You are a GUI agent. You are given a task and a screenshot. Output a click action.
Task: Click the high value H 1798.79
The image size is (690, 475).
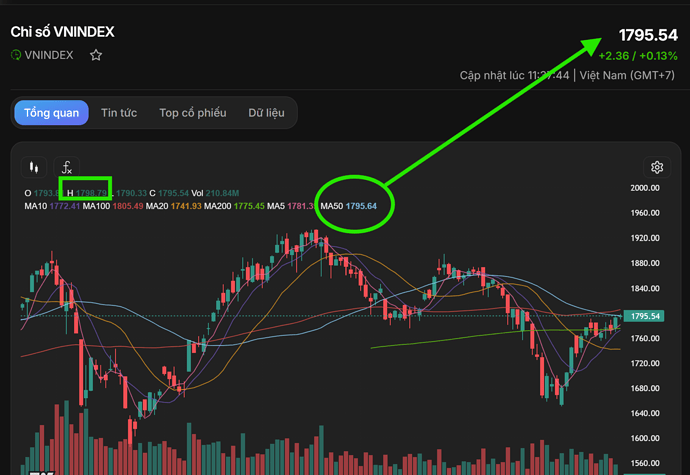coord(87,193)
